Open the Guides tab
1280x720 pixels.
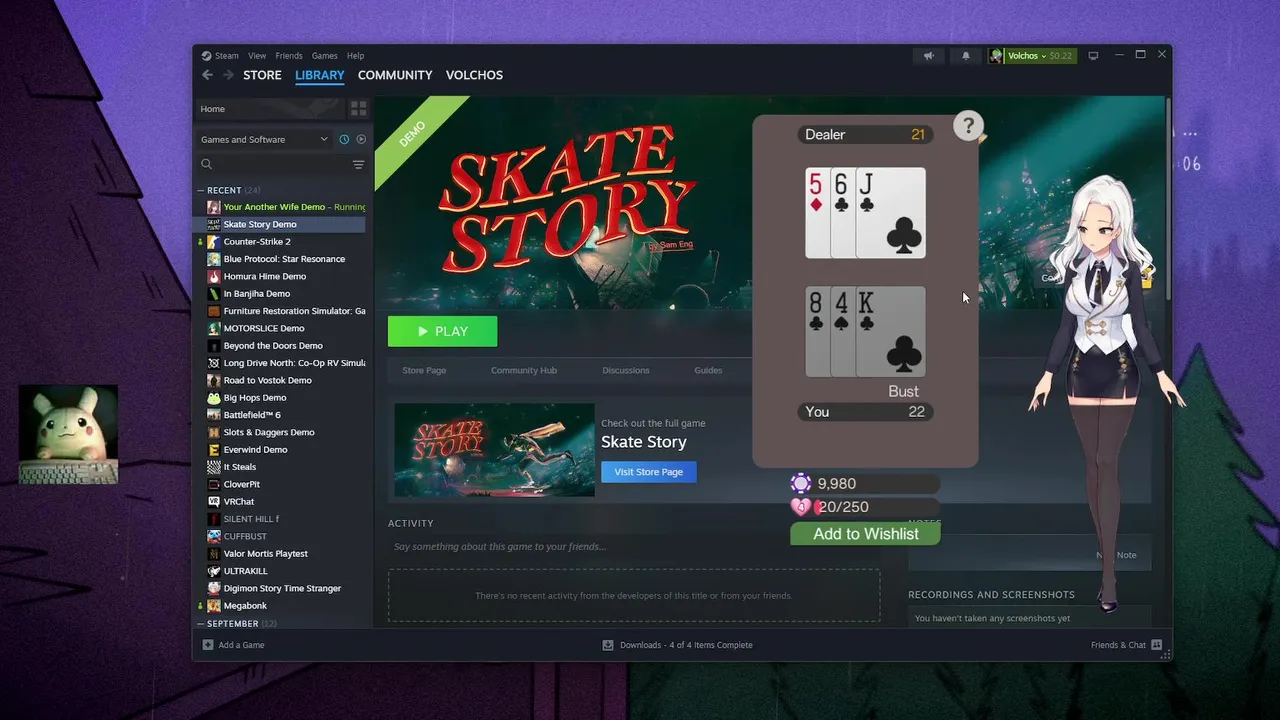(708, 370)
